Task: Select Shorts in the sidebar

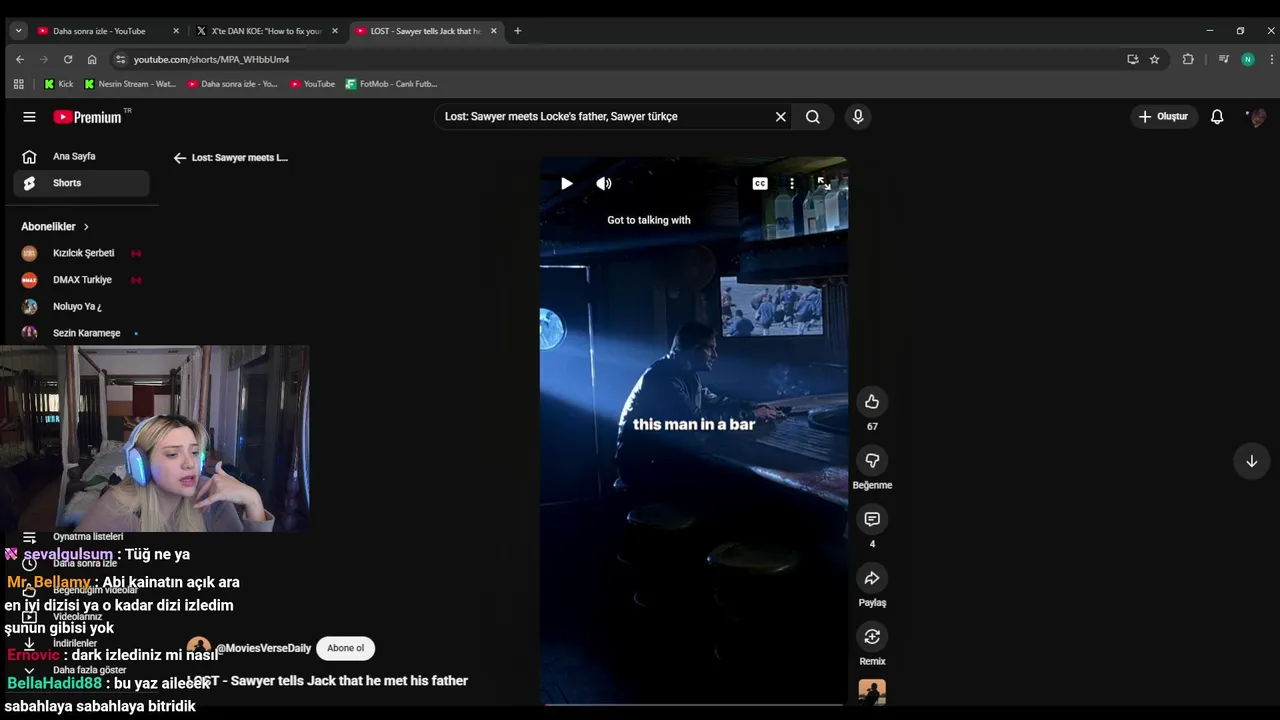Action: click(82, 183)
